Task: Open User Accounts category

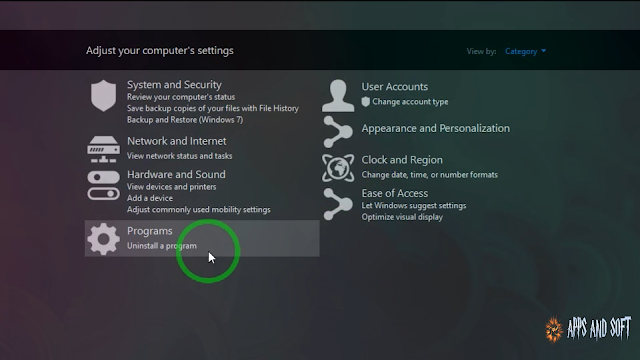Action: pyautogui.click(x=394, y=87)
